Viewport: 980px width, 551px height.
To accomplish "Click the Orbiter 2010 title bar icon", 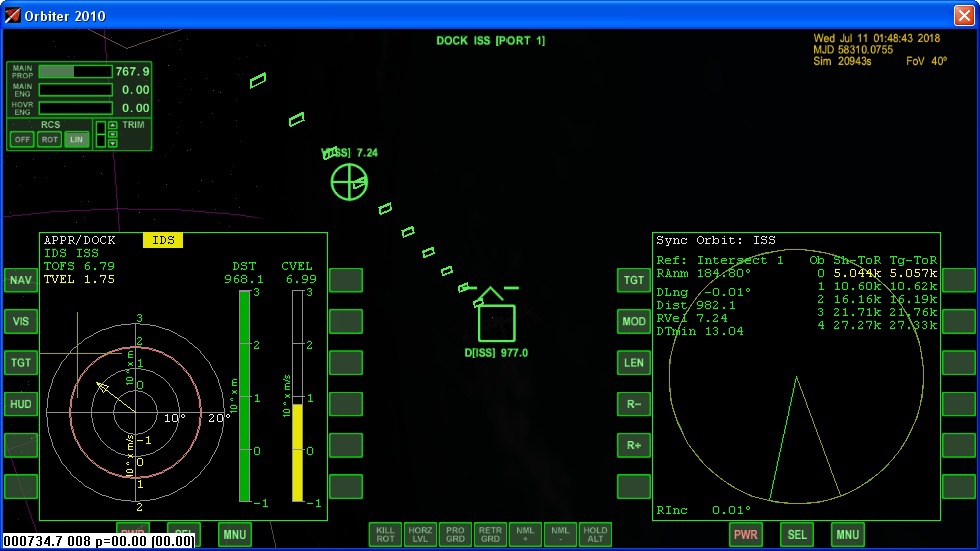I will [12, 15].
